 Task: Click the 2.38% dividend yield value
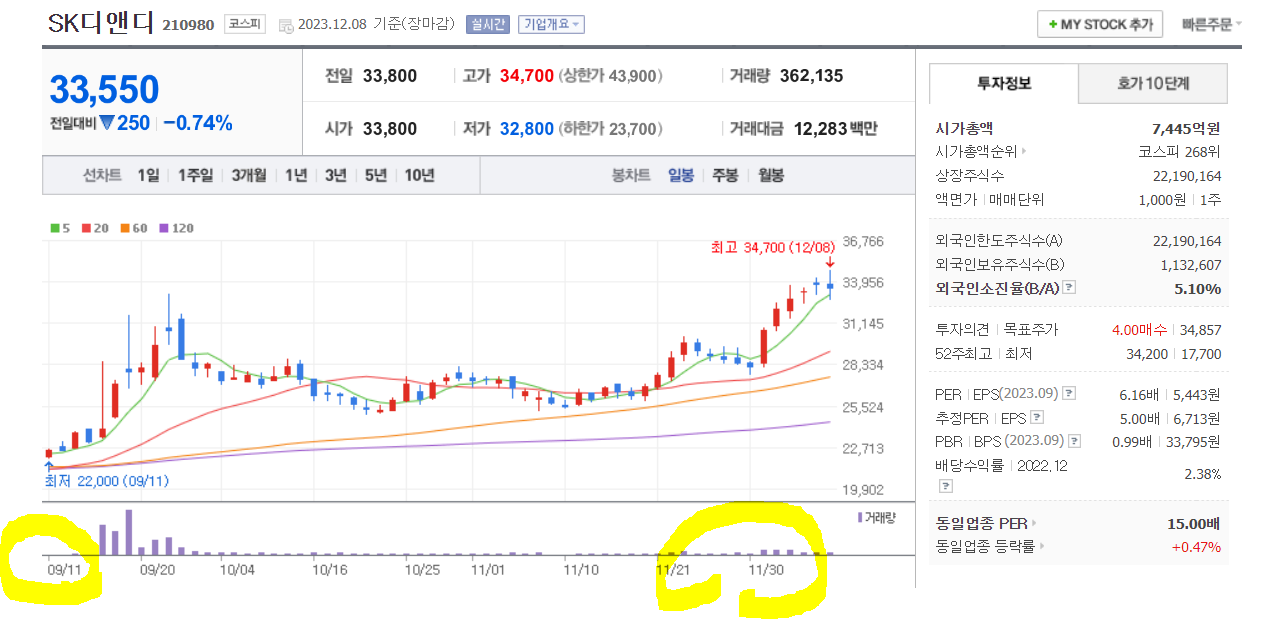[1202, 474]
